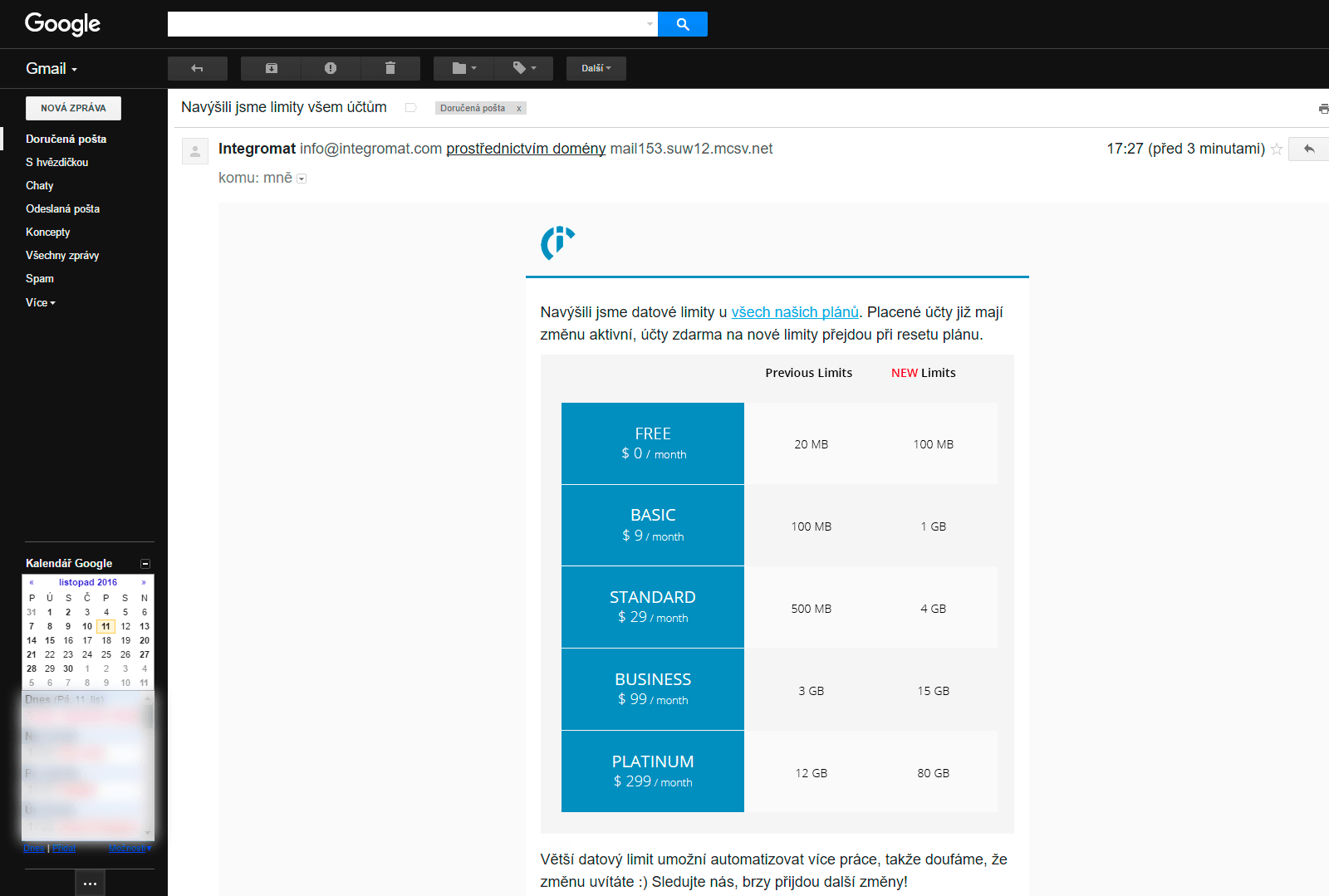Go to previous month in calendar
1329x896 pixels.
tap(32, 582)
